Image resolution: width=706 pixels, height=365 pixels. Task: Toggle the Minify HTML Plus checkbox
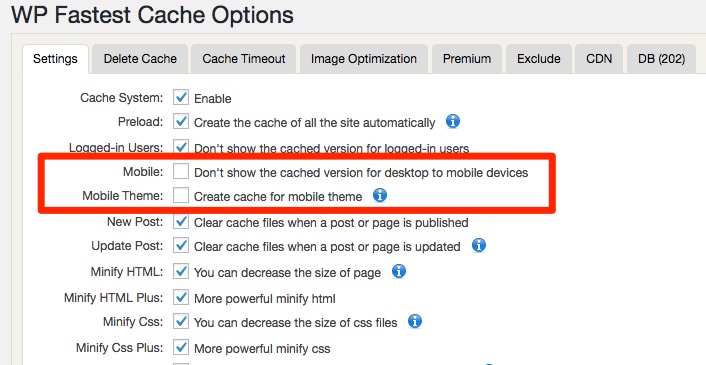pyautogui.click(x=181, y=297)
